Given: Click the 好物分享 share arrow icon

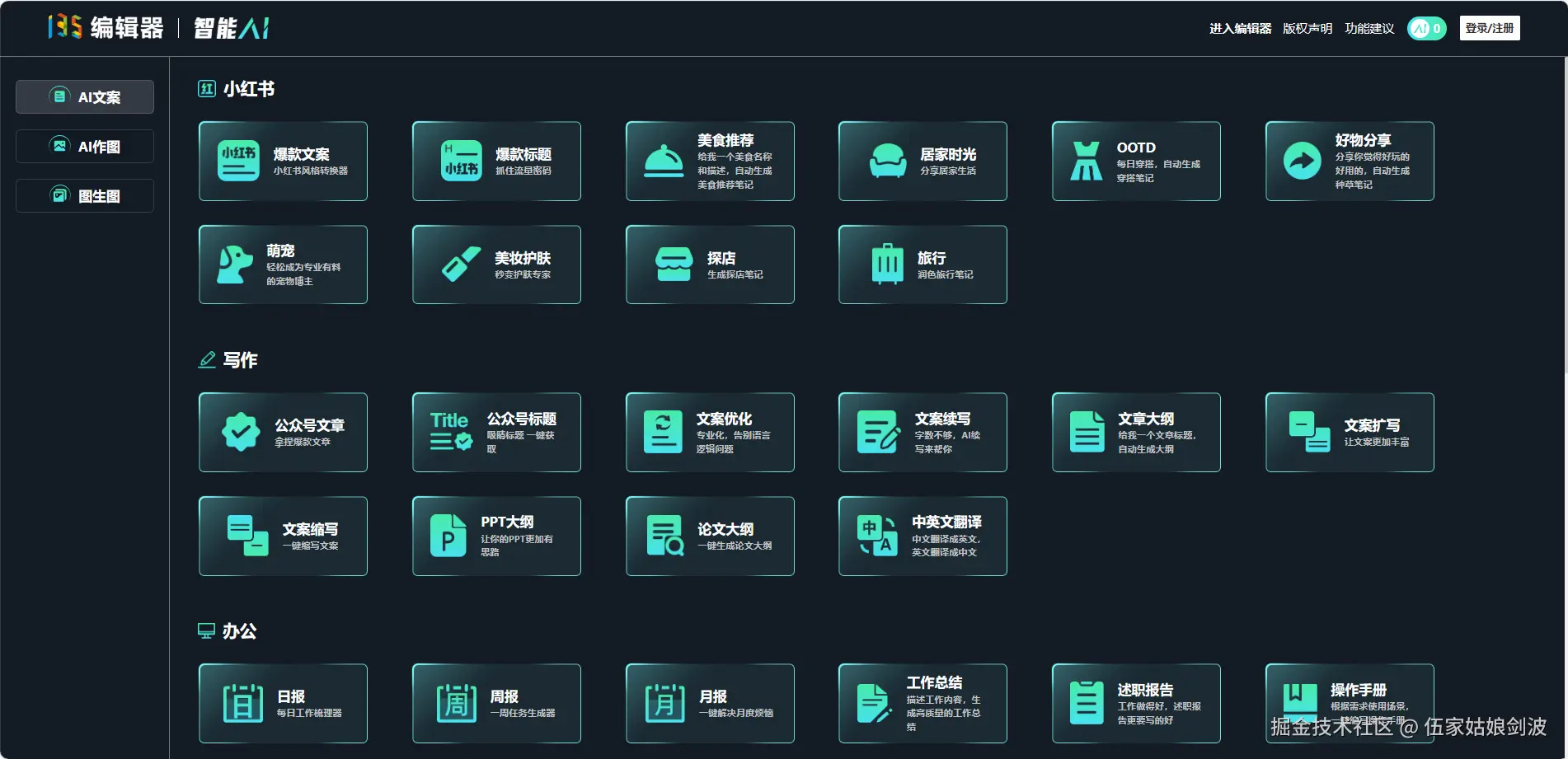Looking at the screenshot, I should 1303,161.
